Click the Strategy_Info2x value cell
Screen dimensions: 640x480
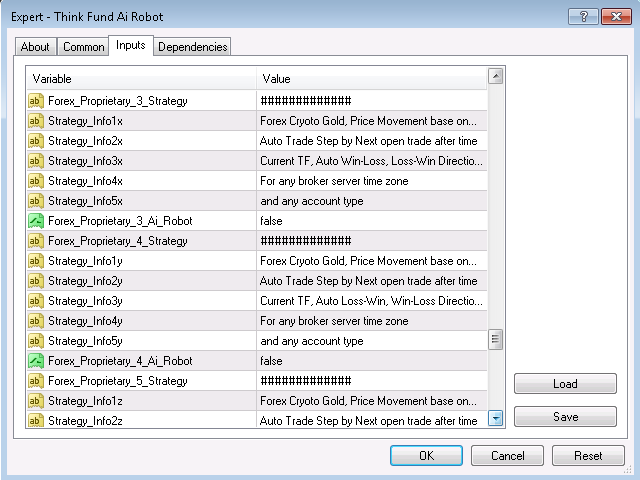(372, 141)
